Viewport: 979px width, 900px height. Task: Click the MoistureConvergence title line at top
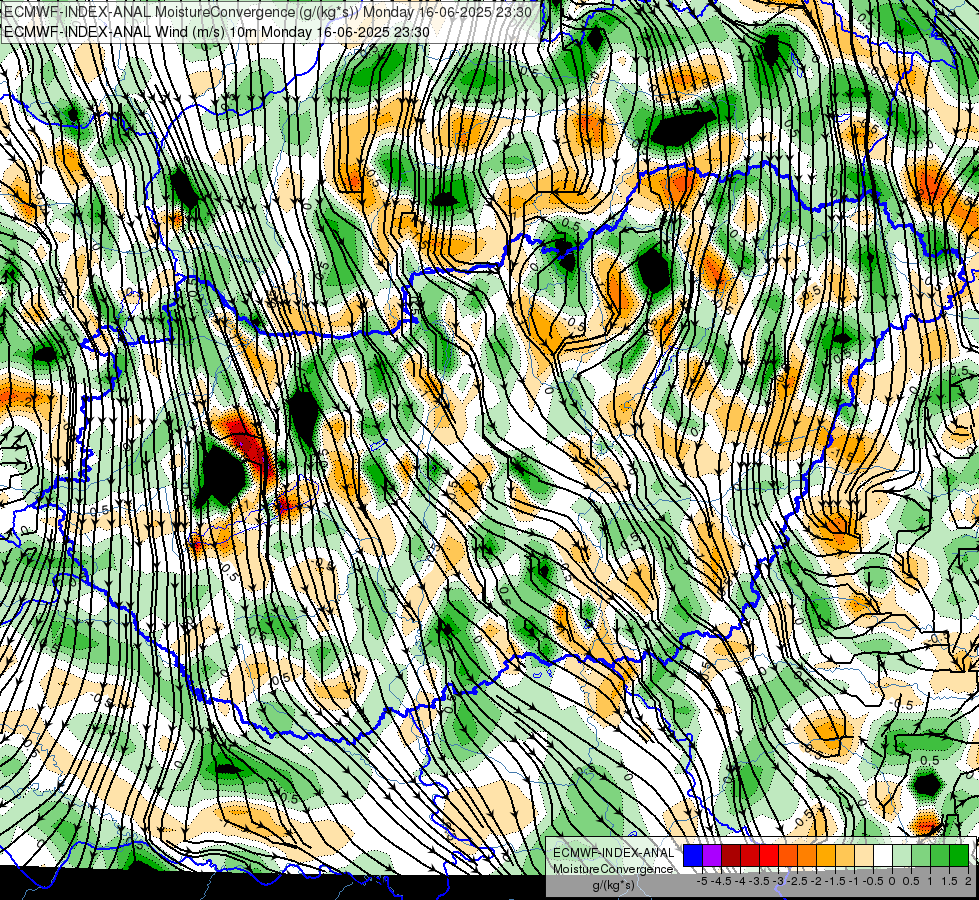[268, 12]
